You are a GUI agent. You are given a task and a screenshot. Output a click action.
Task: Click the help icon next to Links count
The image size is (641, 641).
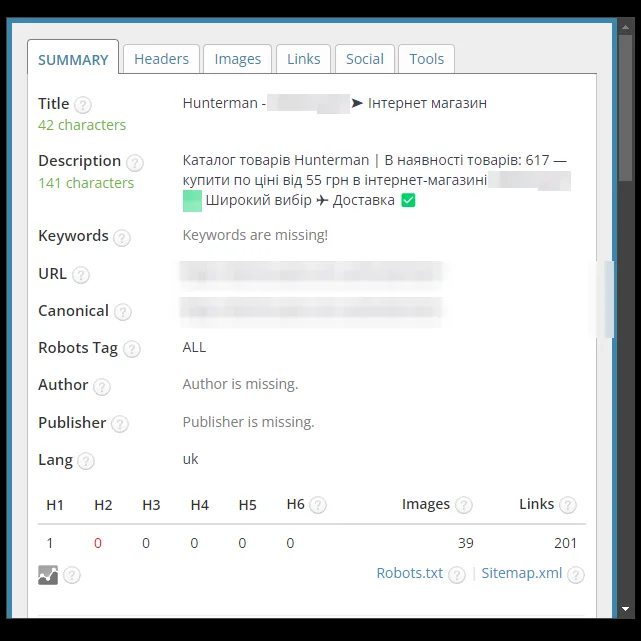pos(568,505)
